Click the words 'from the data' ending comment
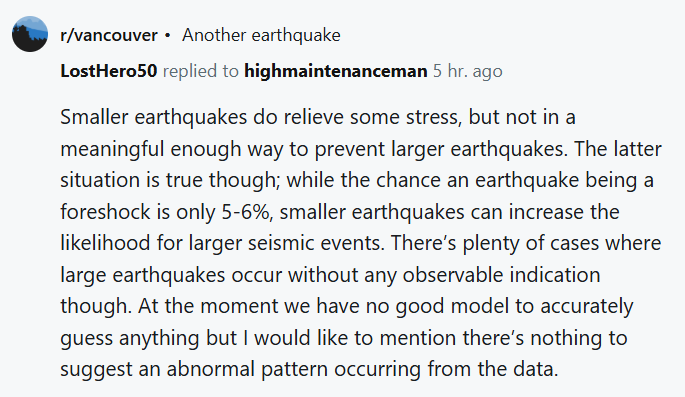Image resolution: width=685 pixels, height=397 pixels. coord(493,369)
